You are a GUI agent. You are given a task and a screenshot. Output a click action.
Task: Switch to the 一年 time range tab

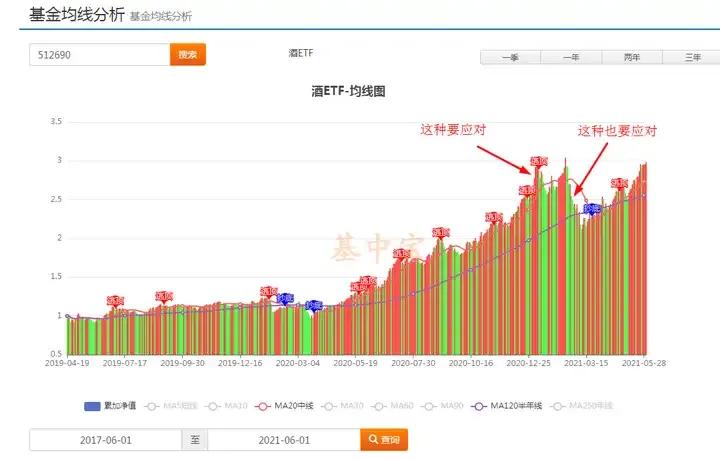571,57
